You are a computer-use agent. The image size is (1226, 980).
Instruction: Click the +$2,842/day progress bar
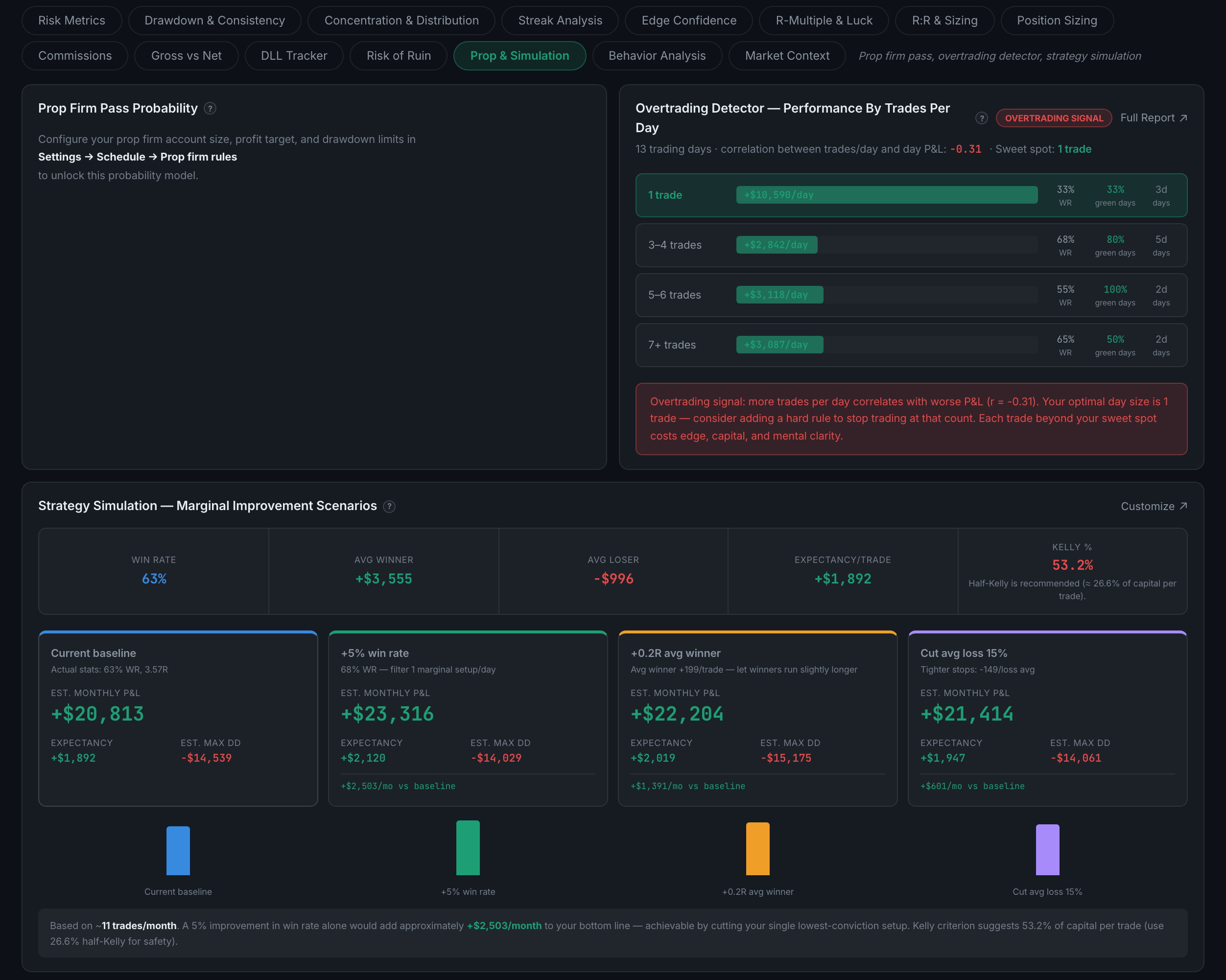[x=777, y=245]
